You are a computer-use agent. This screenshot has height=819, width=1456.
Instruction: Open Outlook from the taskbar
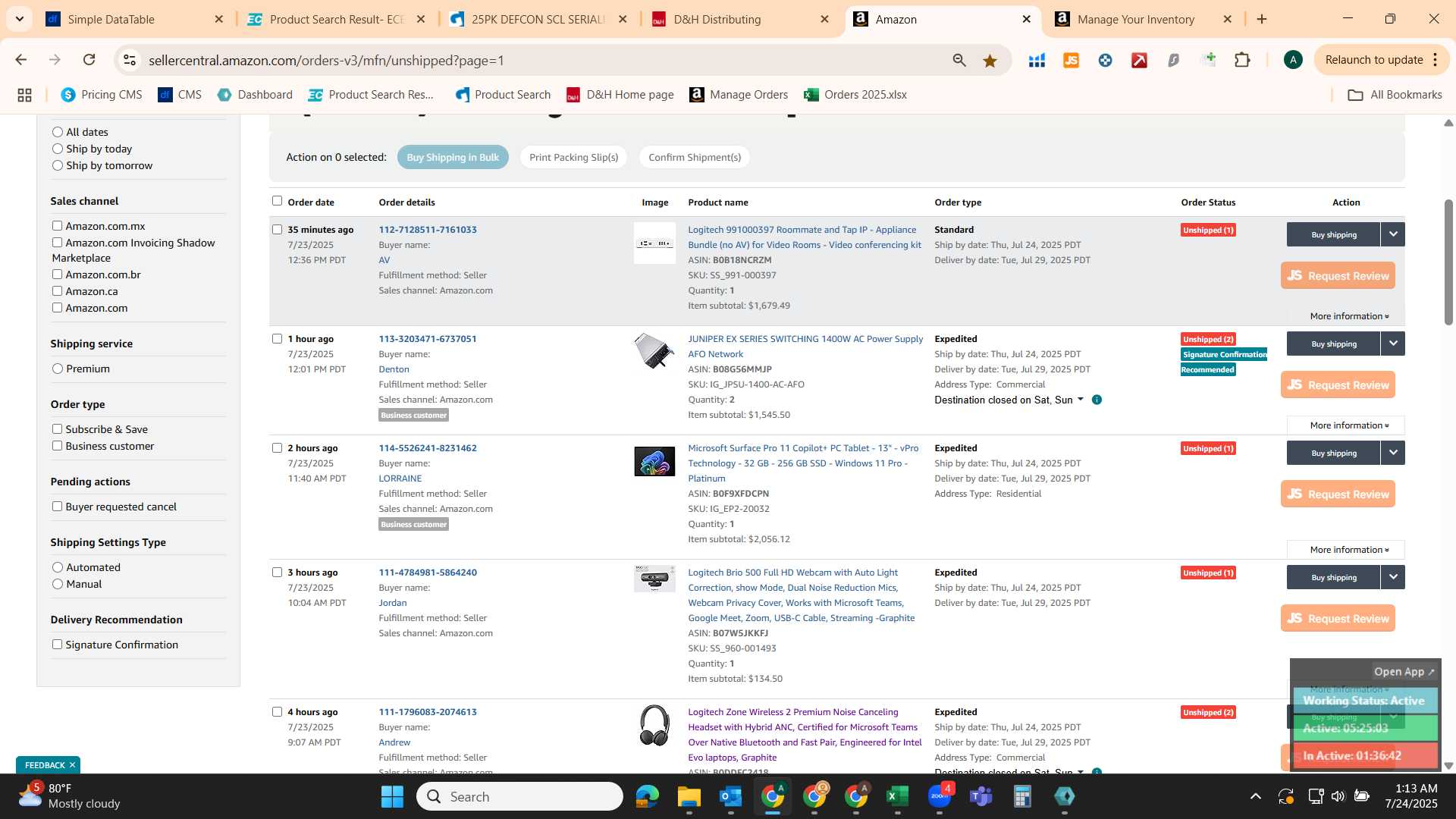point(730,796)
